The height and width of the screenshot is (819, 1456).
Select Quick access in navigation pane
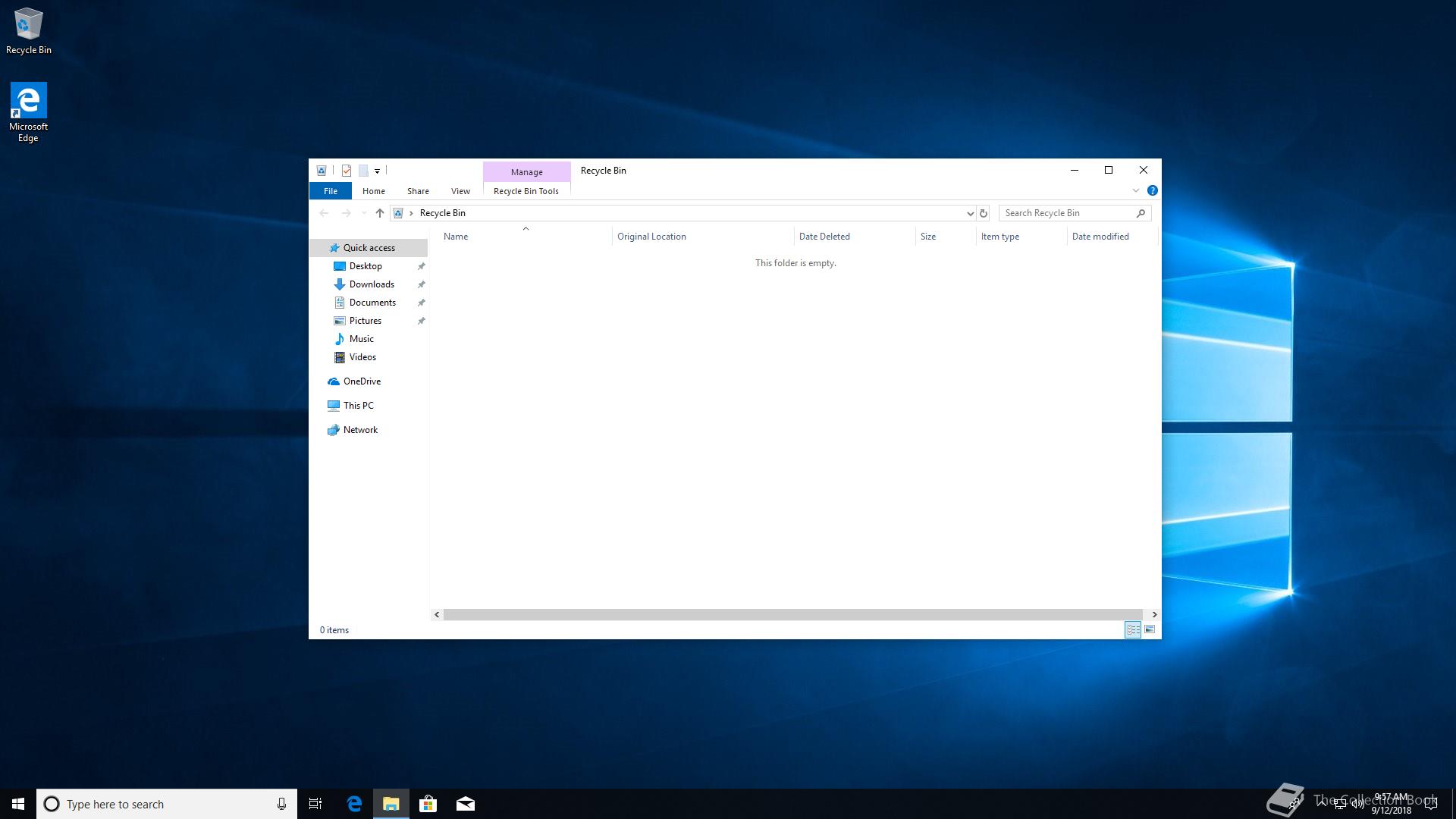tap(369, 248)
